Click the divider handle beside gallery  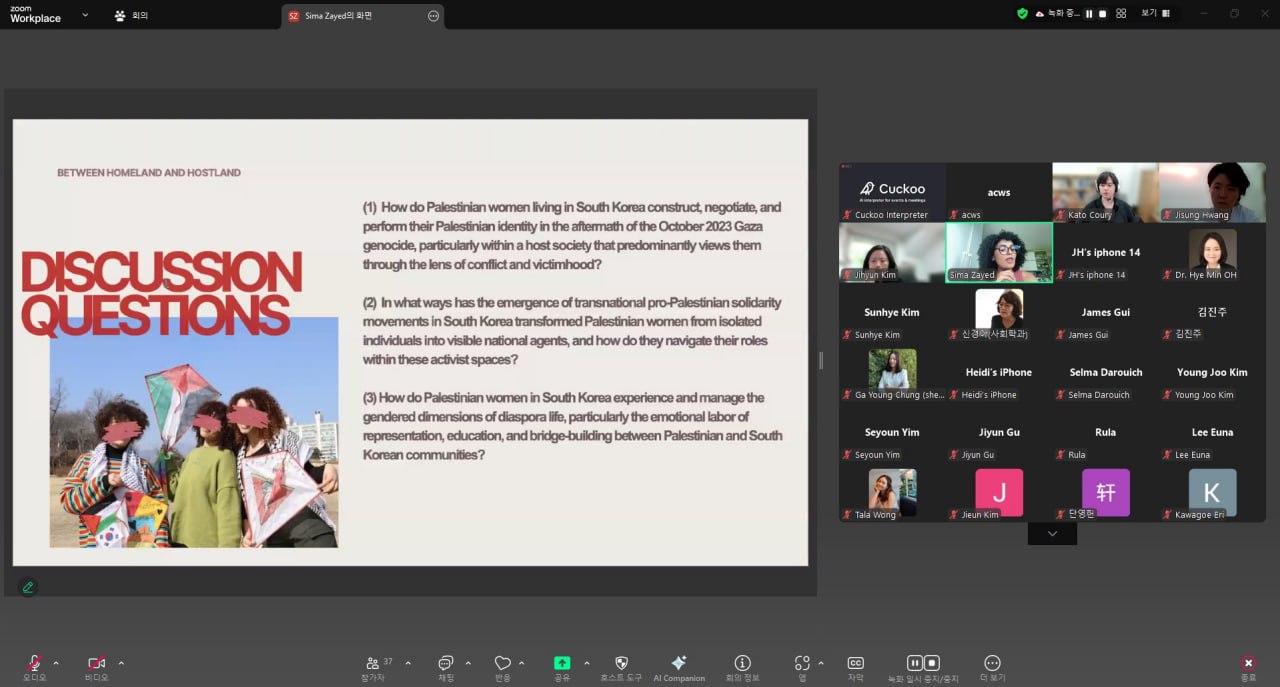pos(821,360)
